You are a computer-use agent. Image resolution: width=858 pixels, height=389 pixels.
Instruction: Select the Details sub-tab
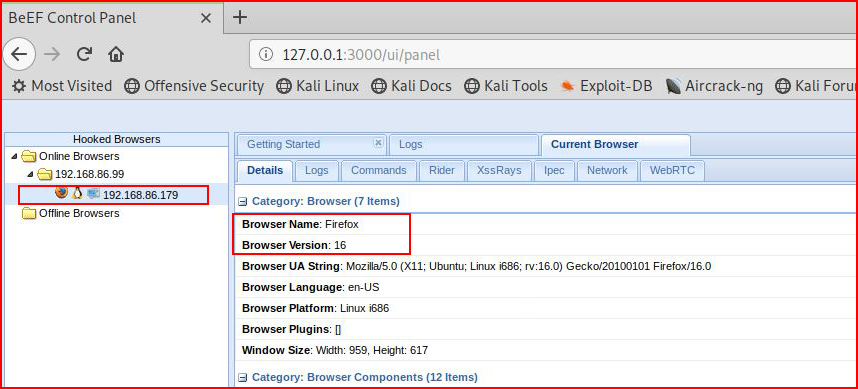tap(265, 170)
